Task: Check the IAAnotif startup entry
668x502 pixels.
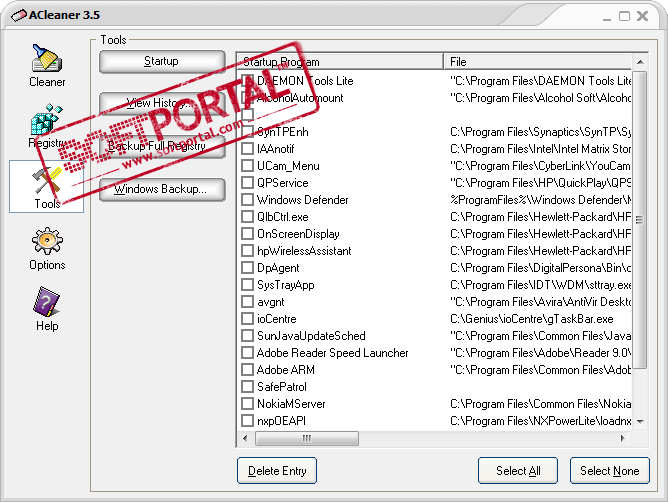Action: [248, 149]
